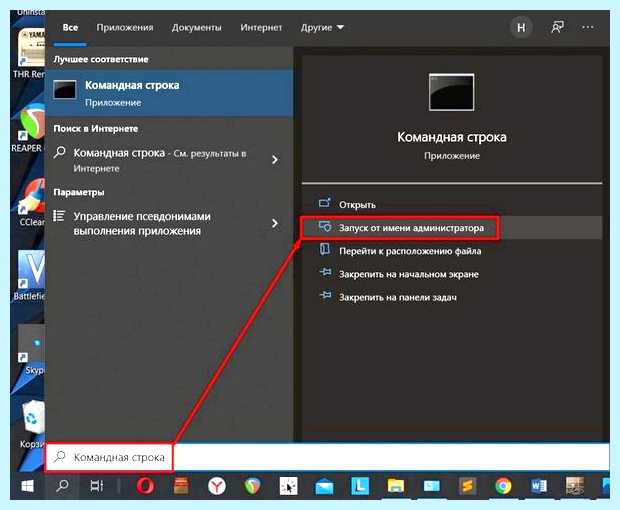Viewport: 620px width, 510px height.
Task: Click the file location folder icon
Action: (325, 249)
